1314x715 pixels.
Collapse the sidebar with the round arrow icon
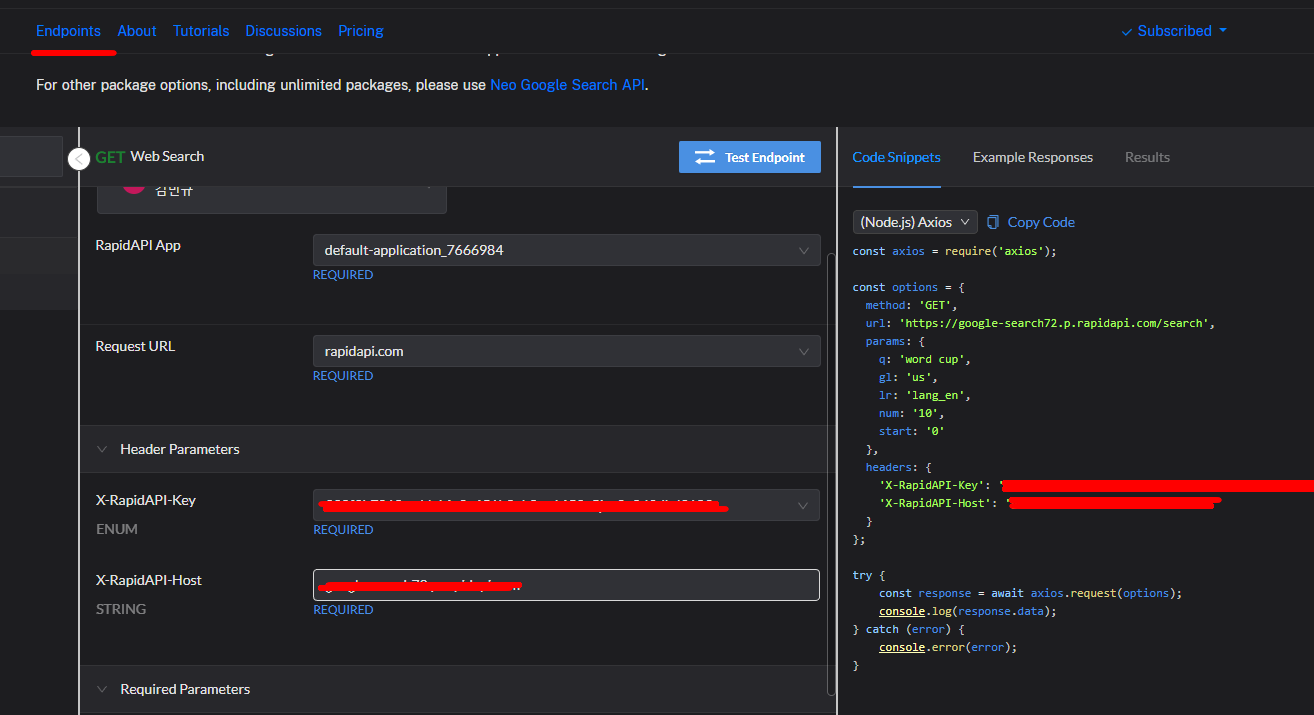coord(79,158)
